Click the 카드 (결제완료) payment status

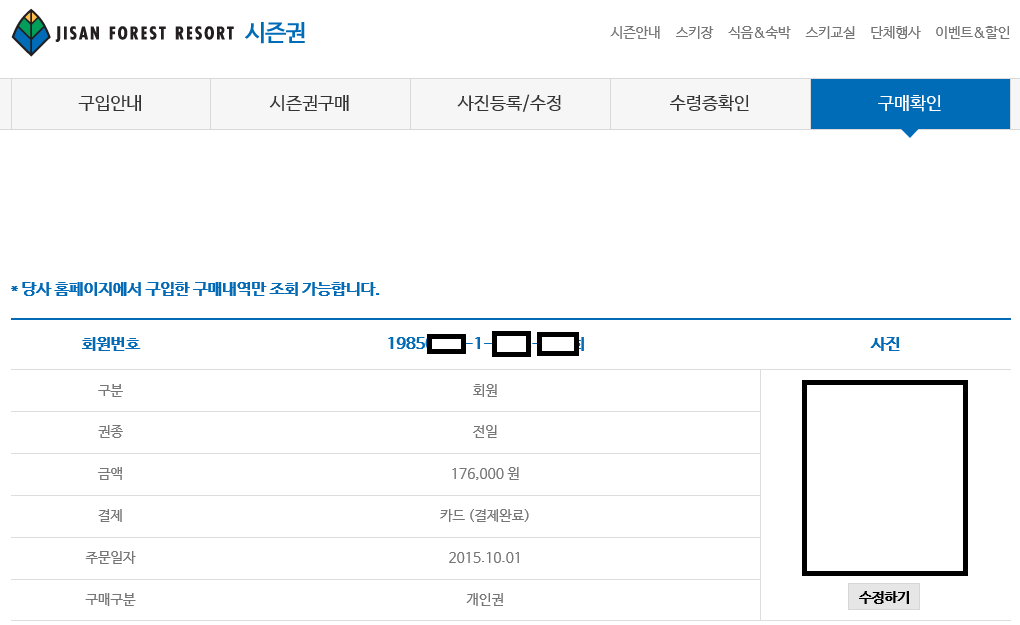(485, 516)
